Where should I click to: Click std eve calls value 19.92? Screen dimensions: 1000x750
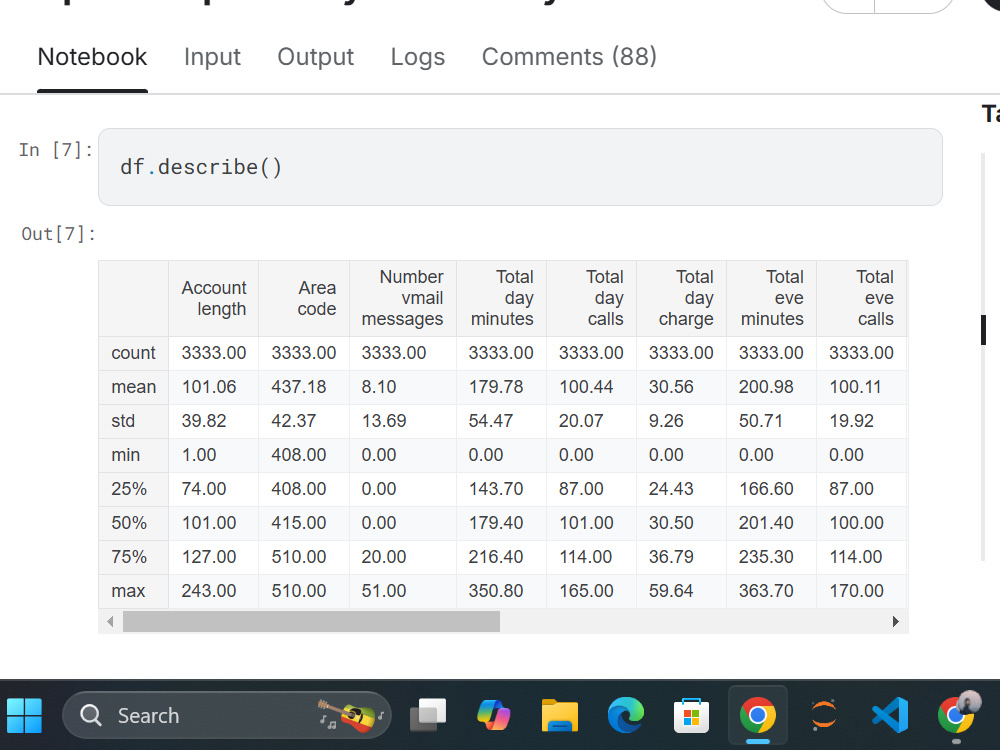851,421
